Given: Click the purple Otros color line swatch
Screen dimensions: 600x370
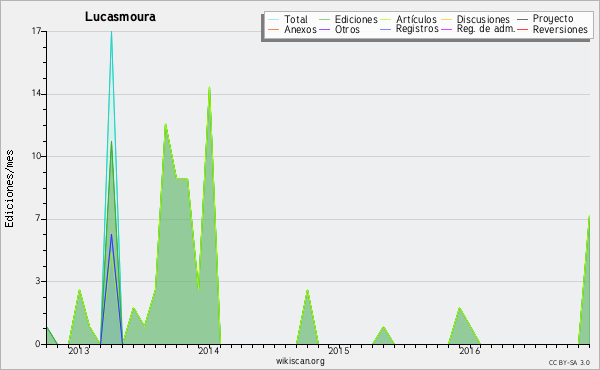Looking at the screenshot, I should pos(324,29).
